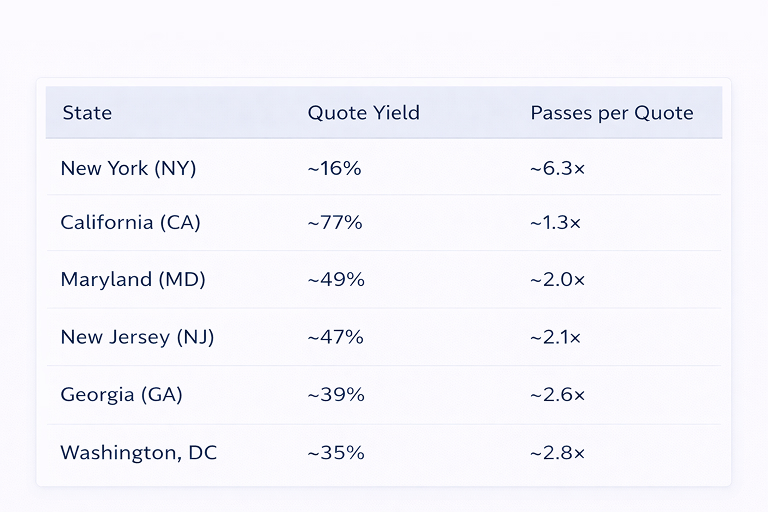
Task: Click the ~1.3× passes per quote value
Action: pyautogui.click(x=555, y=222)
